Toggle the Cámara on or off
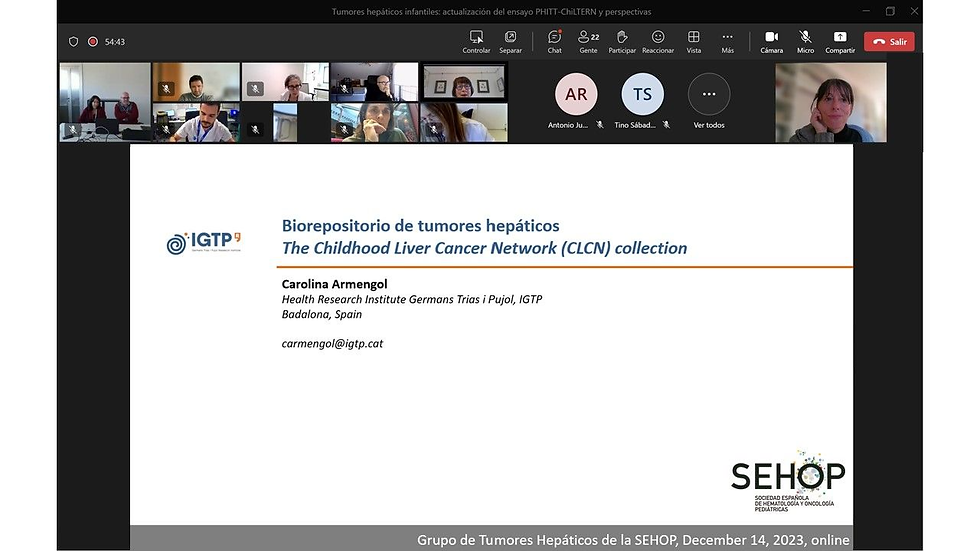Viewport: 980px width, 551px height. tap(771, 41)
